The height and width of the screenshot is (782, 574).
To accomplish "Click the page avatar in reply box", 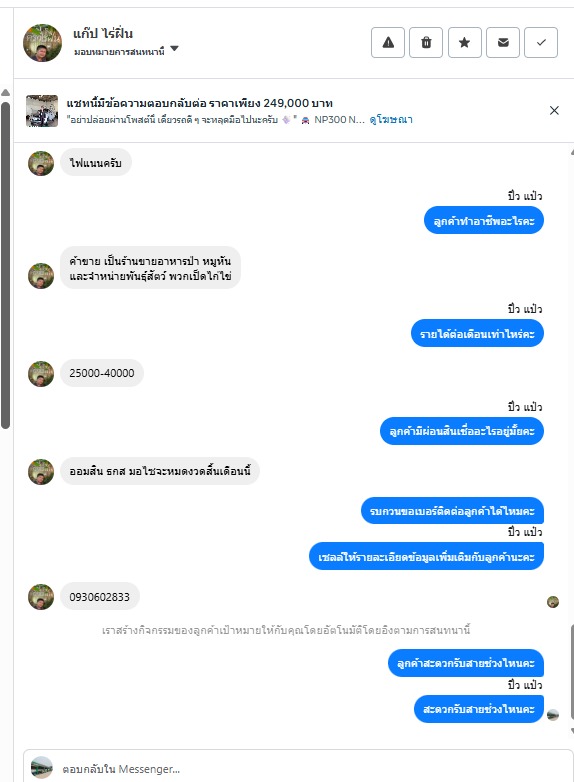I will tap(41, 768).
